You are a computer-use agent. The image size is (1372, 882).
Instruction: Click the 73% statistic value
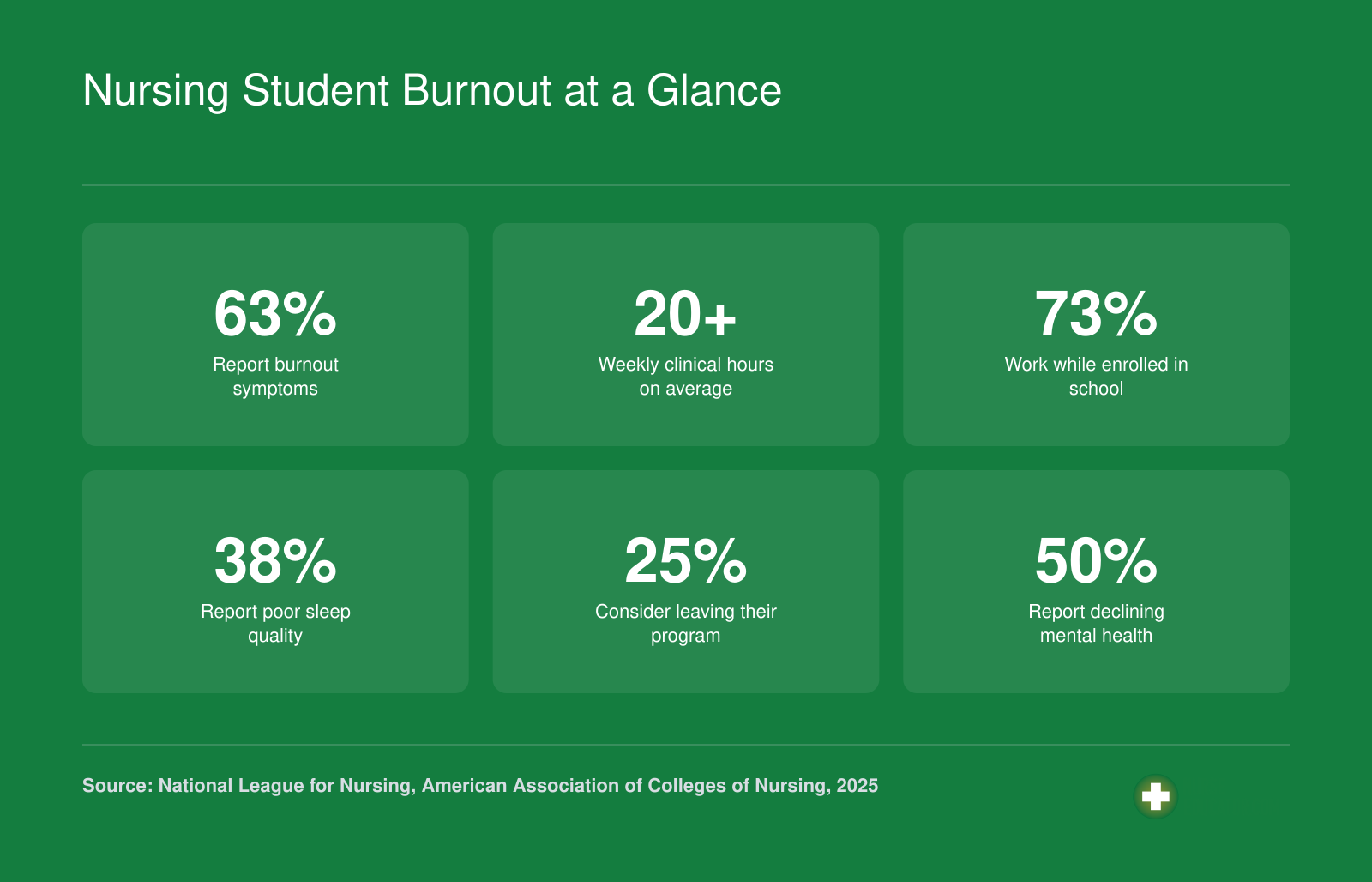click(1096, 314)
